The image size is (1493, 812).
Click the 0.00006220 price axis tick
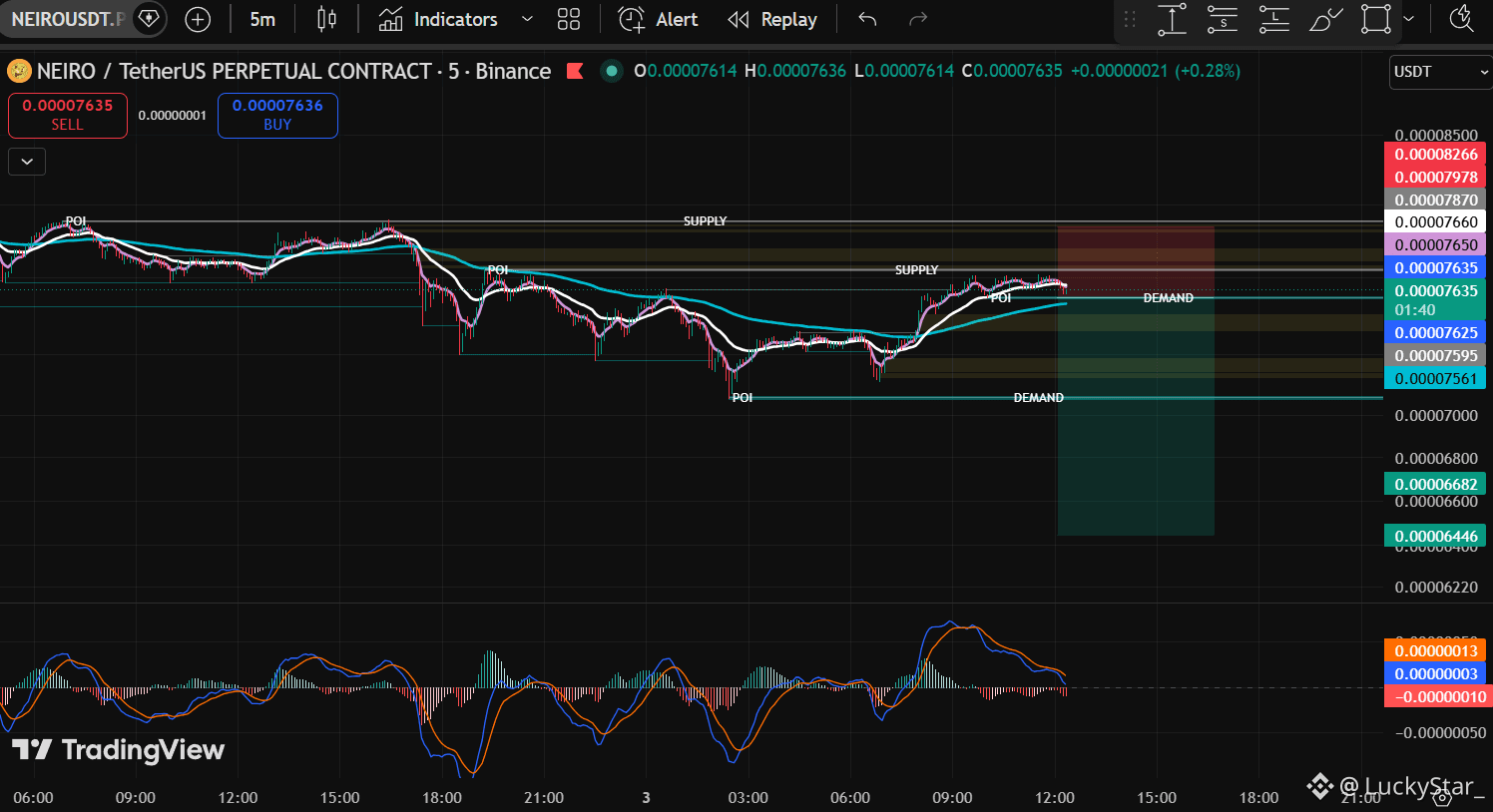(1436, 588)
